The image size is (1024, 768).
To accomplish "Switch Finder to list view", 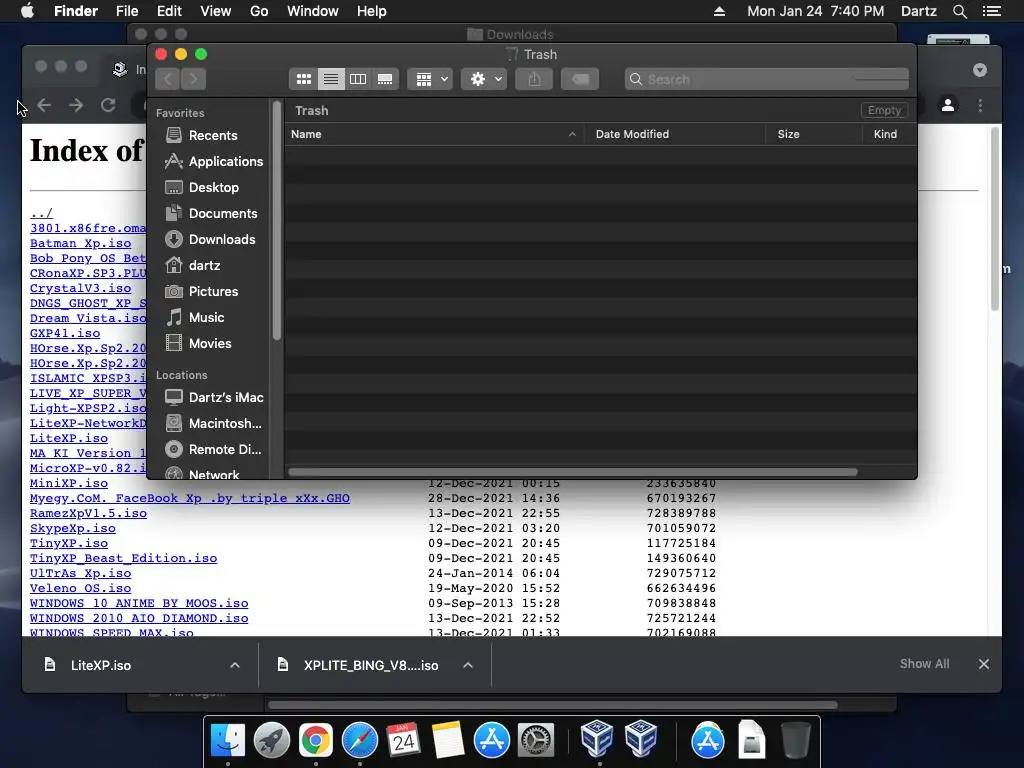I will (x=331, y=79).
